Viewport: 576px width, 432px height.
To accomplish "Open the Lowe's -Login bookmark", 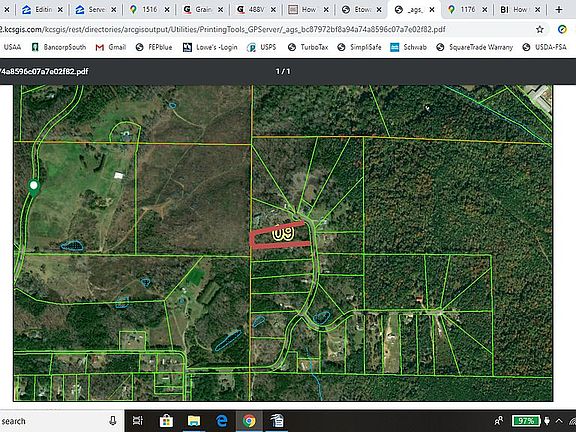I will [210, 47].
